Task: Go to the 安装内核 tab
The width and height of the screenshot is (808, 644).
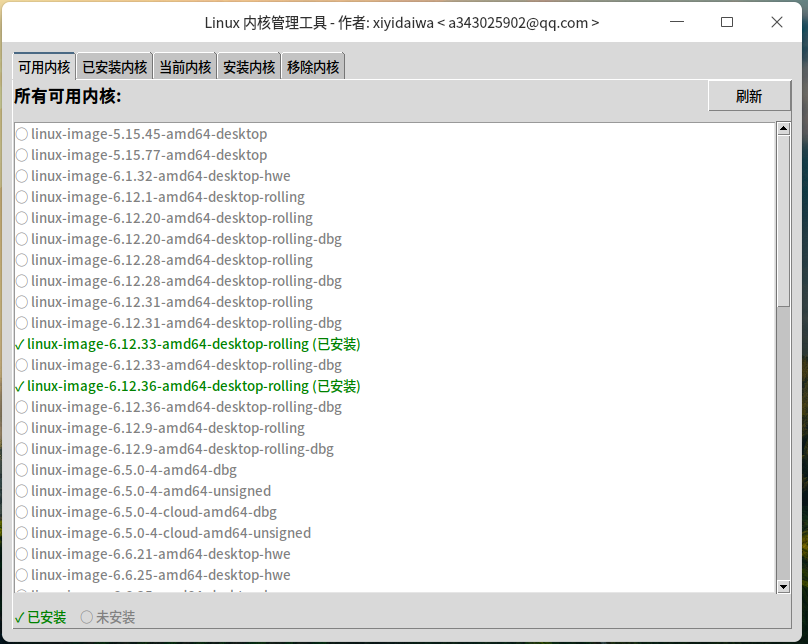Action: (249, 67)
